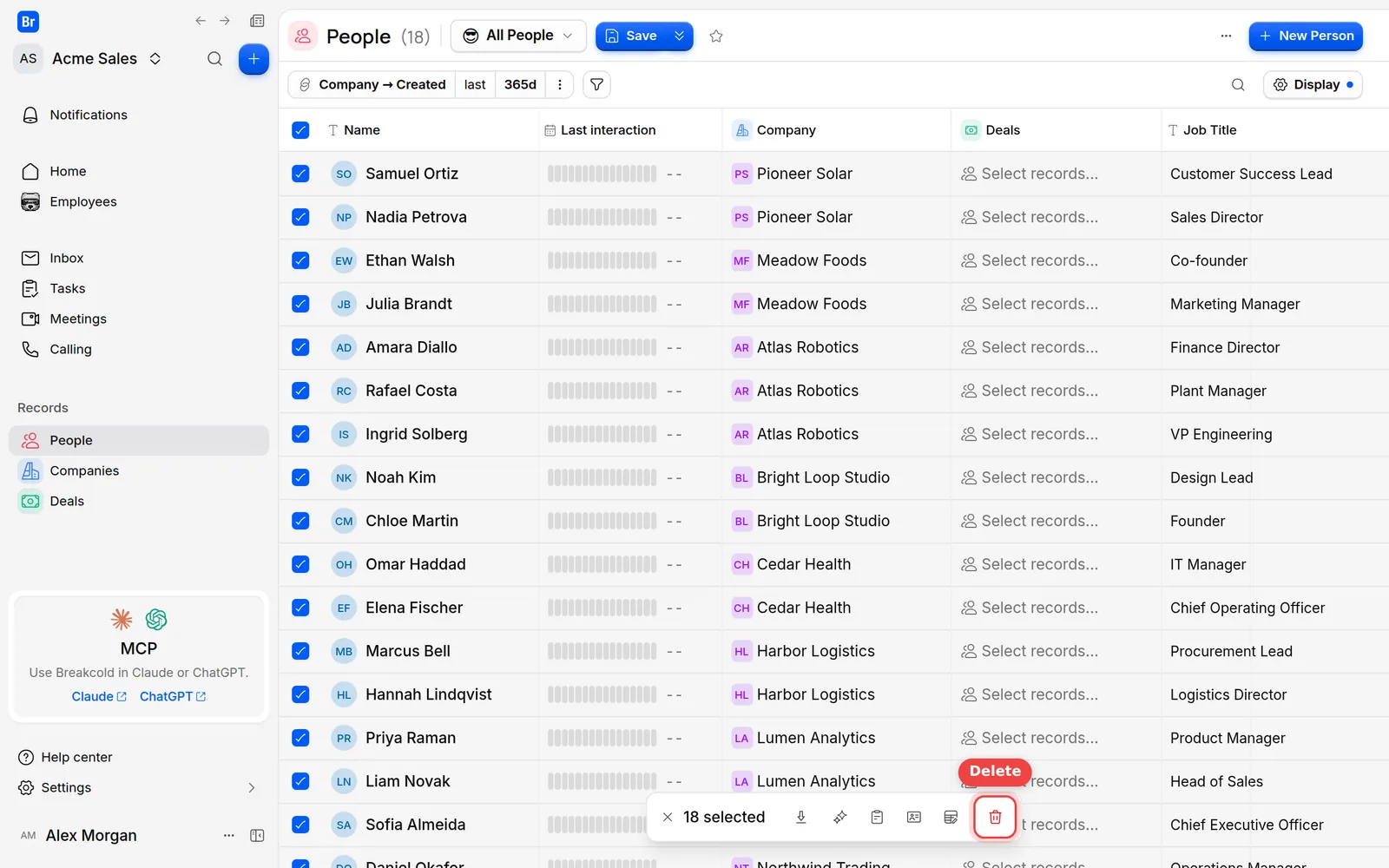Open the Deals selector for Samuel Ortiz
This screenshot has height=868, width=1389.
pyautogui.click(x=1030, y=174)
